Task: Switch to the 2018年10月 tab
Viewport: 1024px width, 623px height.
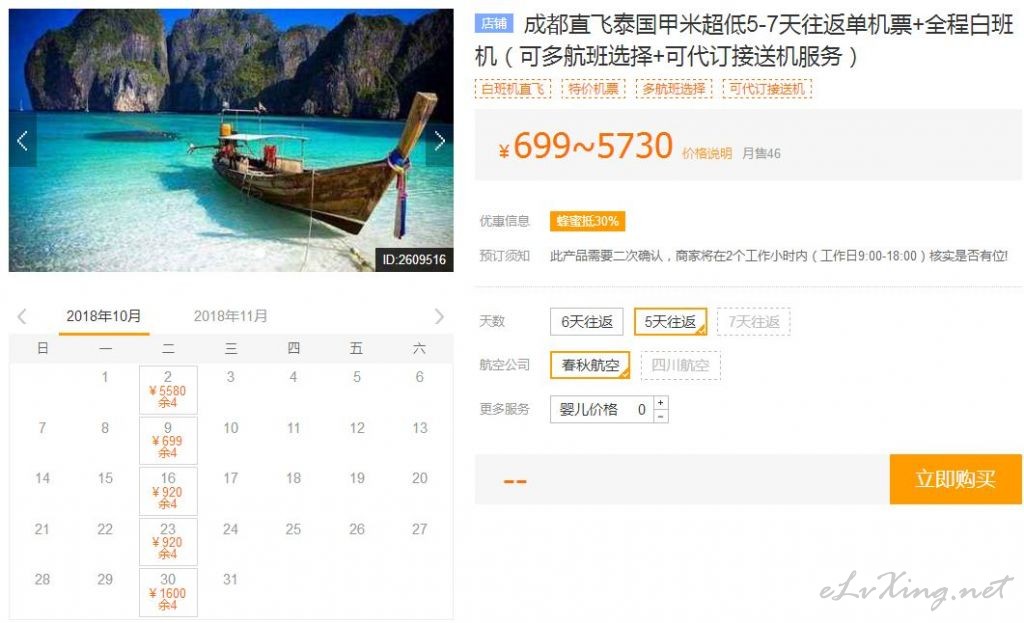Action: tap(104, 316)
